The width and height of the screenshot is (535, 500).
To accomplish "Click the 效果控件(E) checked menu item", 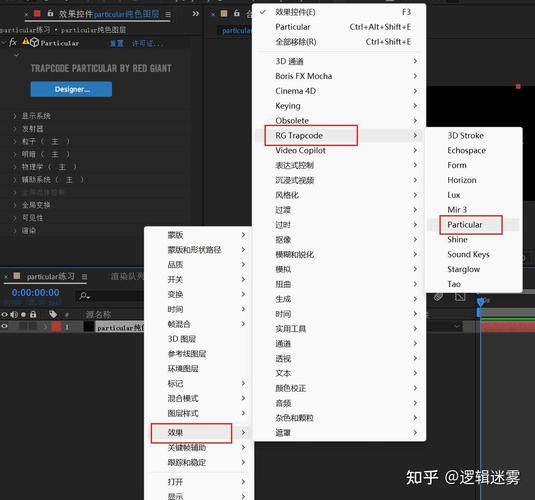I will click(339, 12).
